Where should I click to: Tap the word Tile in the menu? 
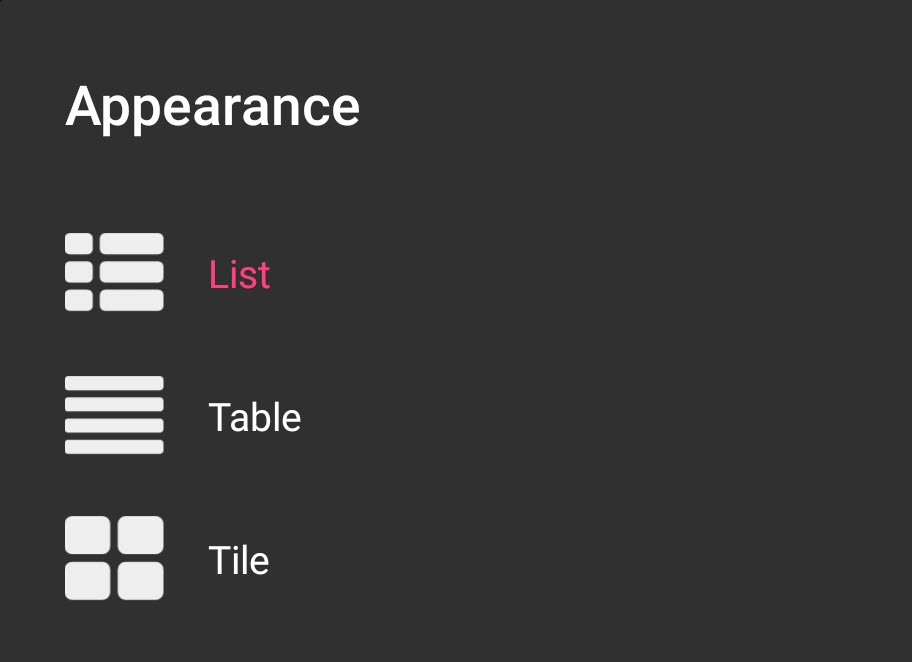point(238,560)
